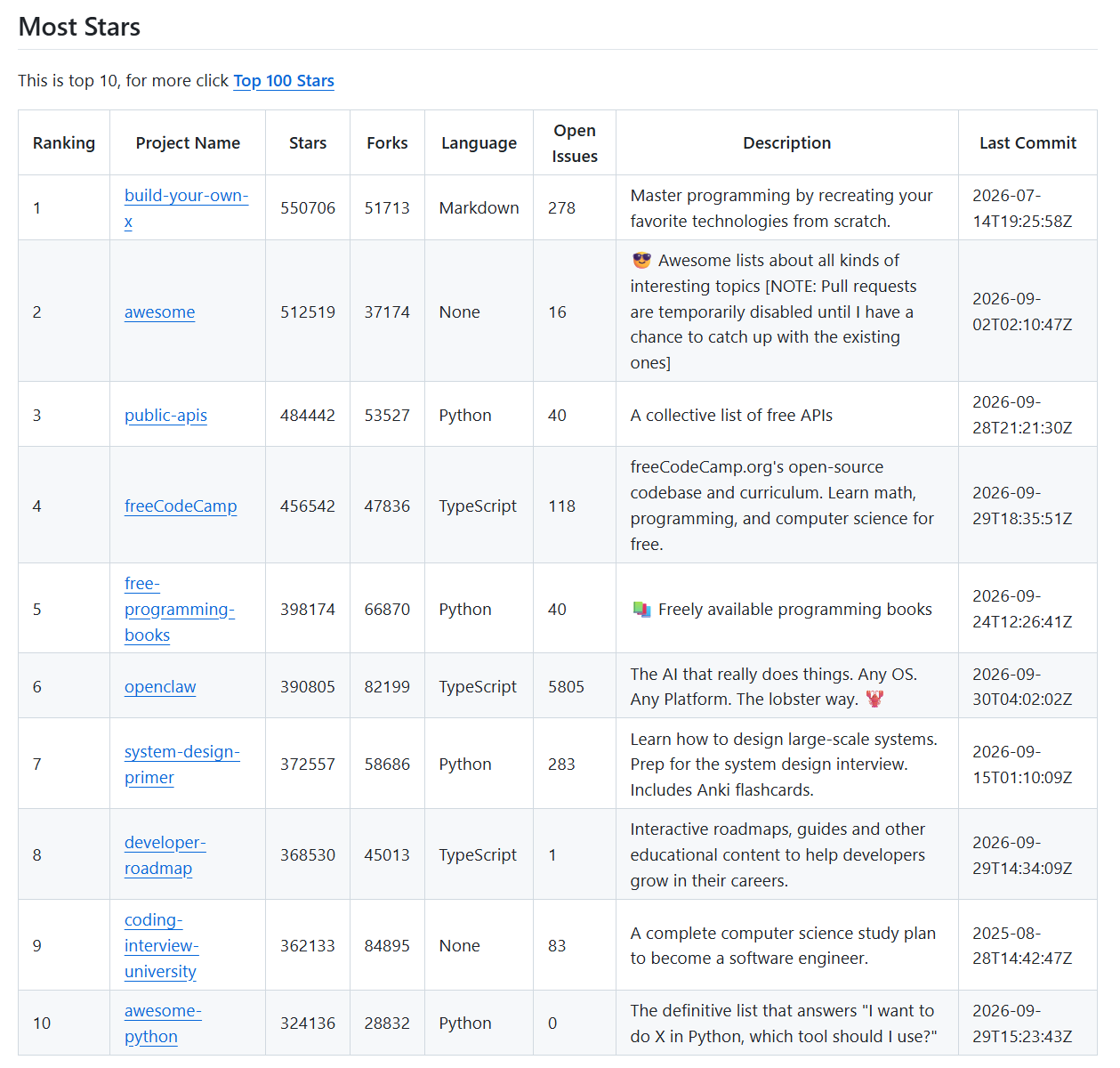Click the description about recreating favorite technologies
Viewport: 1120px width, 1068px height.
pos(781,208)
